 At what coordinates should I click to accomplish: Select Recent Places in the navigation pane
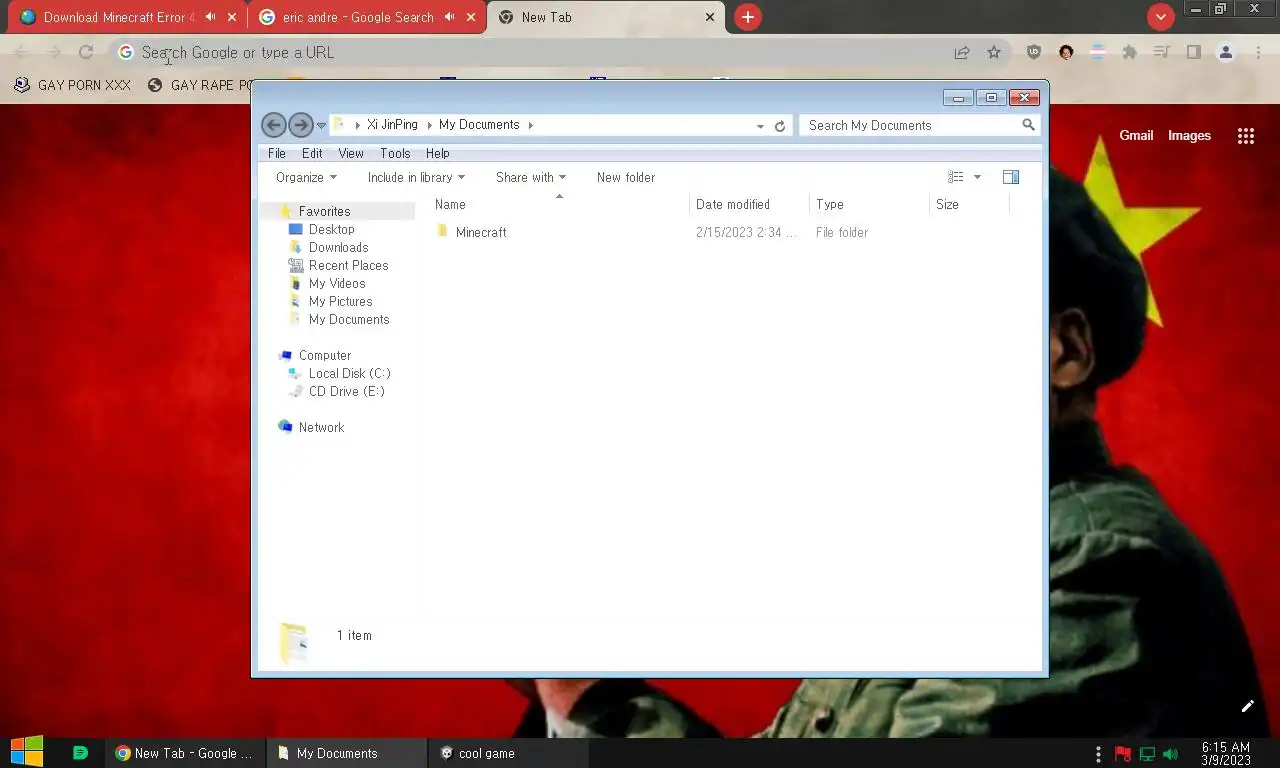(x=348, y=265)
